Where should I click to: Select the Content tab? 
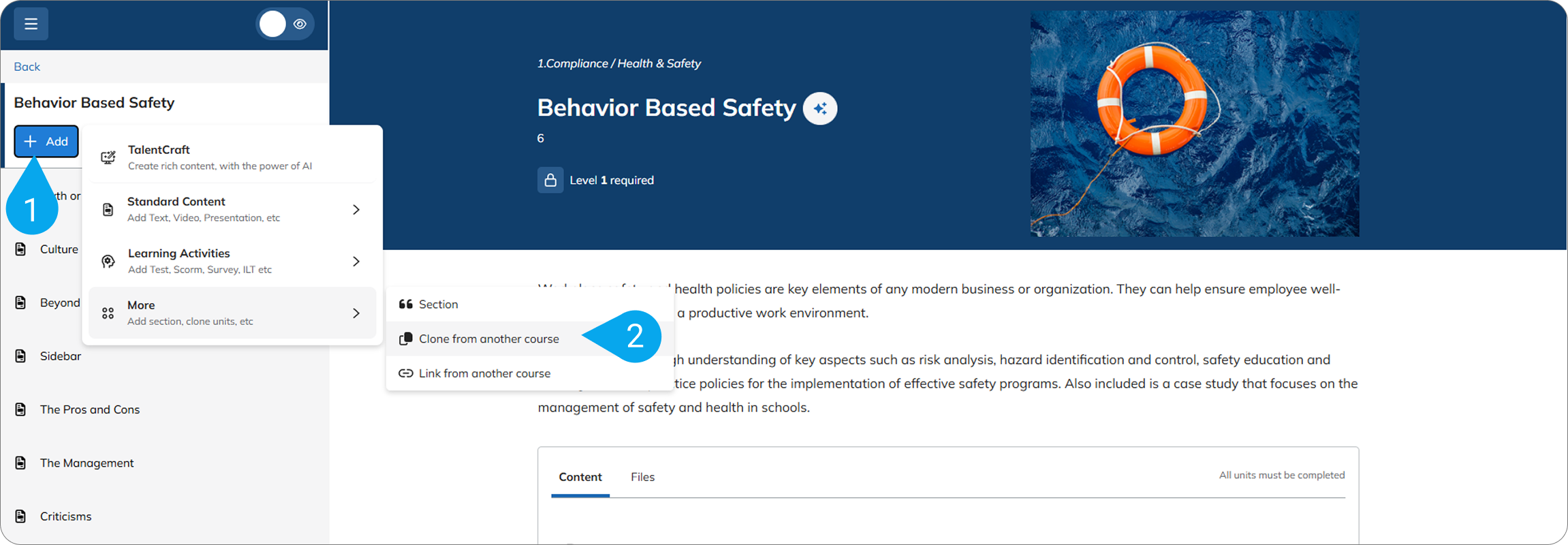pos(580,477)
